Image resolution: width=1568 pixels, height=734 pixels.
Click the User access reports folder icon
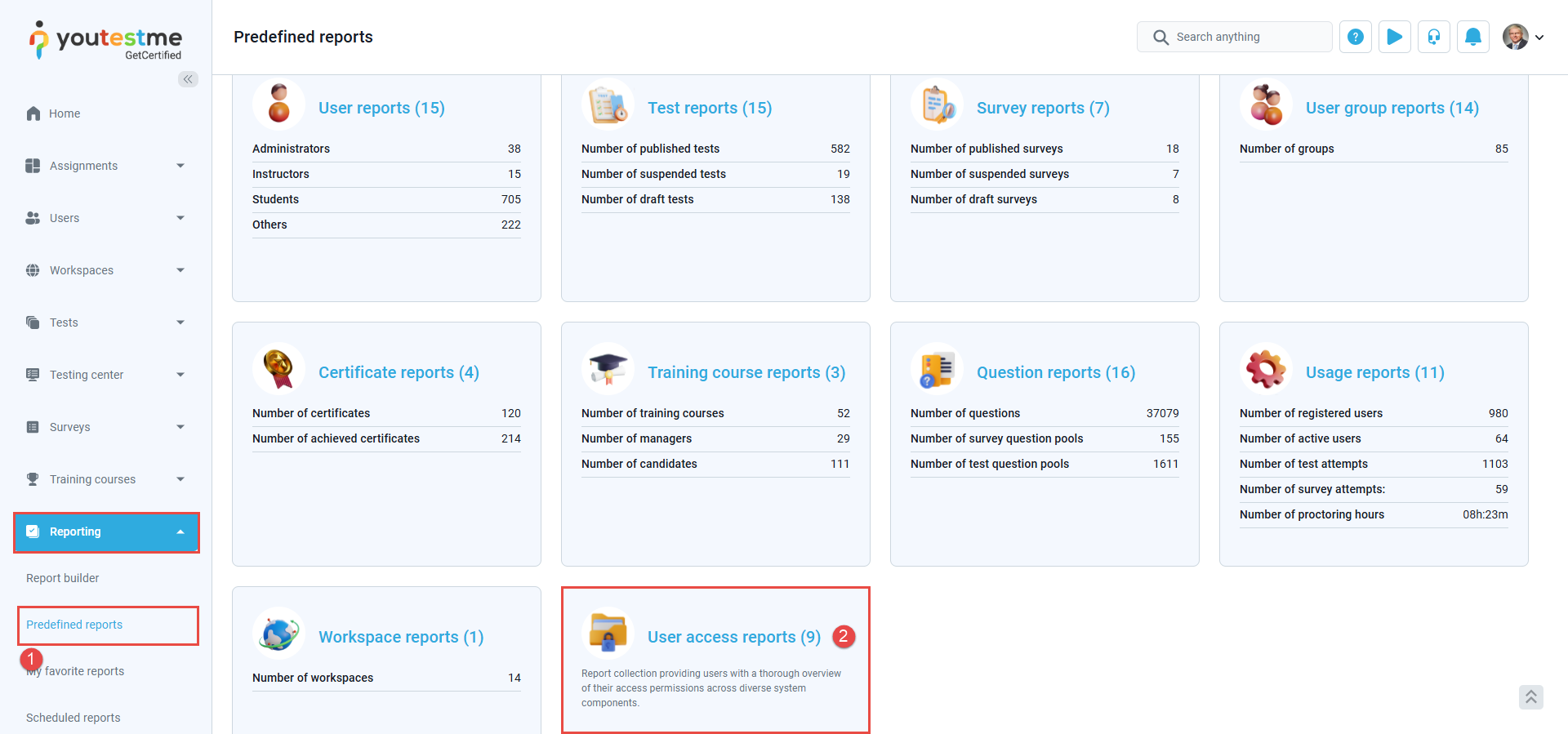[x=608, y=634]
